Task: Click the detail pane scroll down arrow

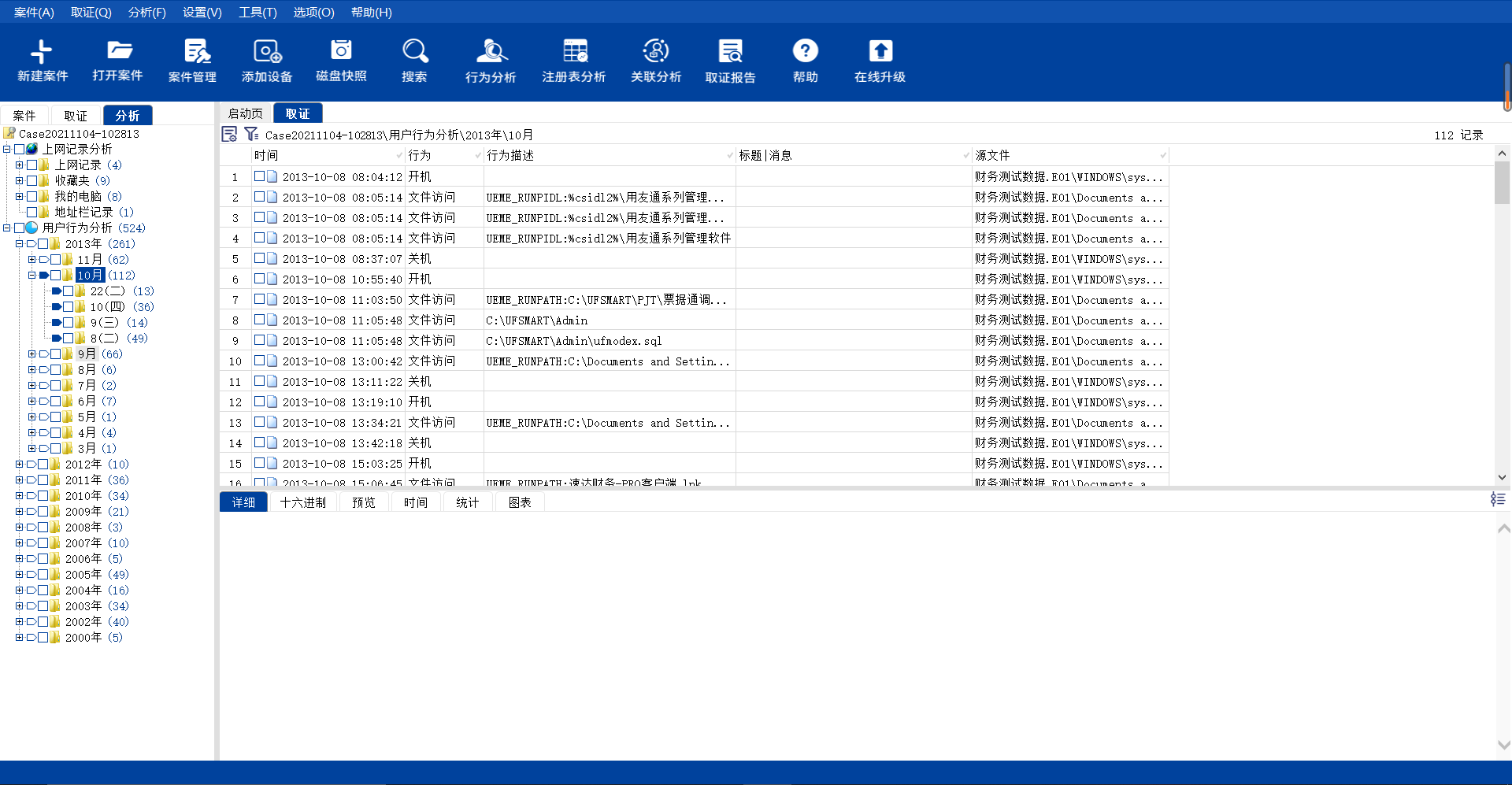Action: tap(1503, 745)
